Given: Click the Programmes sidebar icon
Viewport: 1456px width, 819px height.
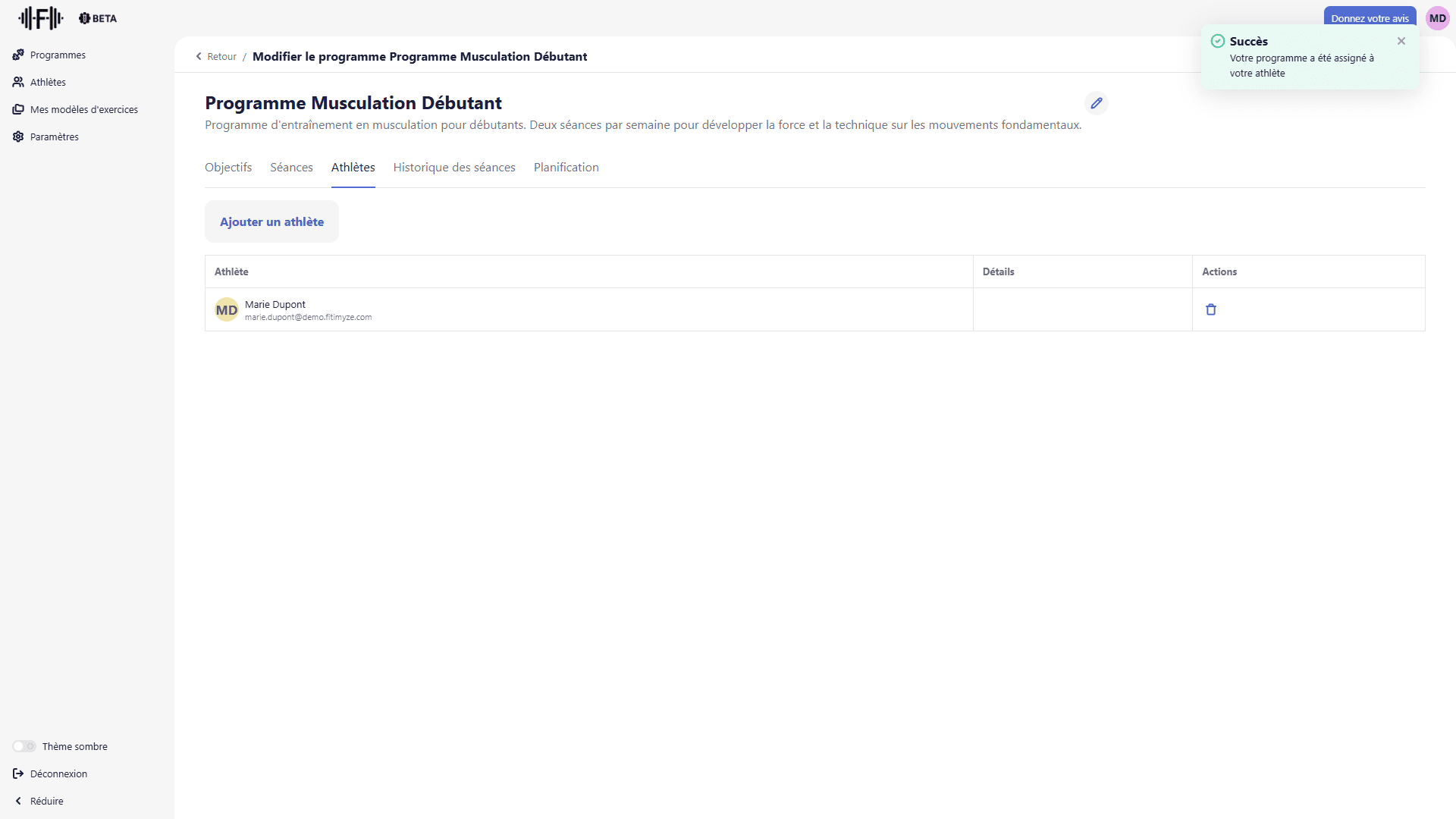Looking at the screenshot, I should (x=18, y=55).
